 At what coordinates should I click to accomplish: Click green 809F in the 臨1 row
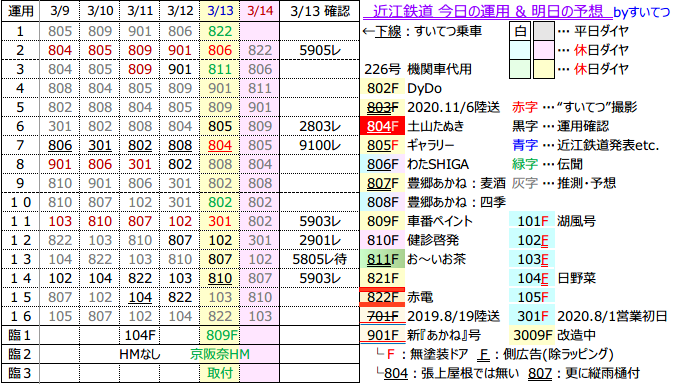pos(222,335)
